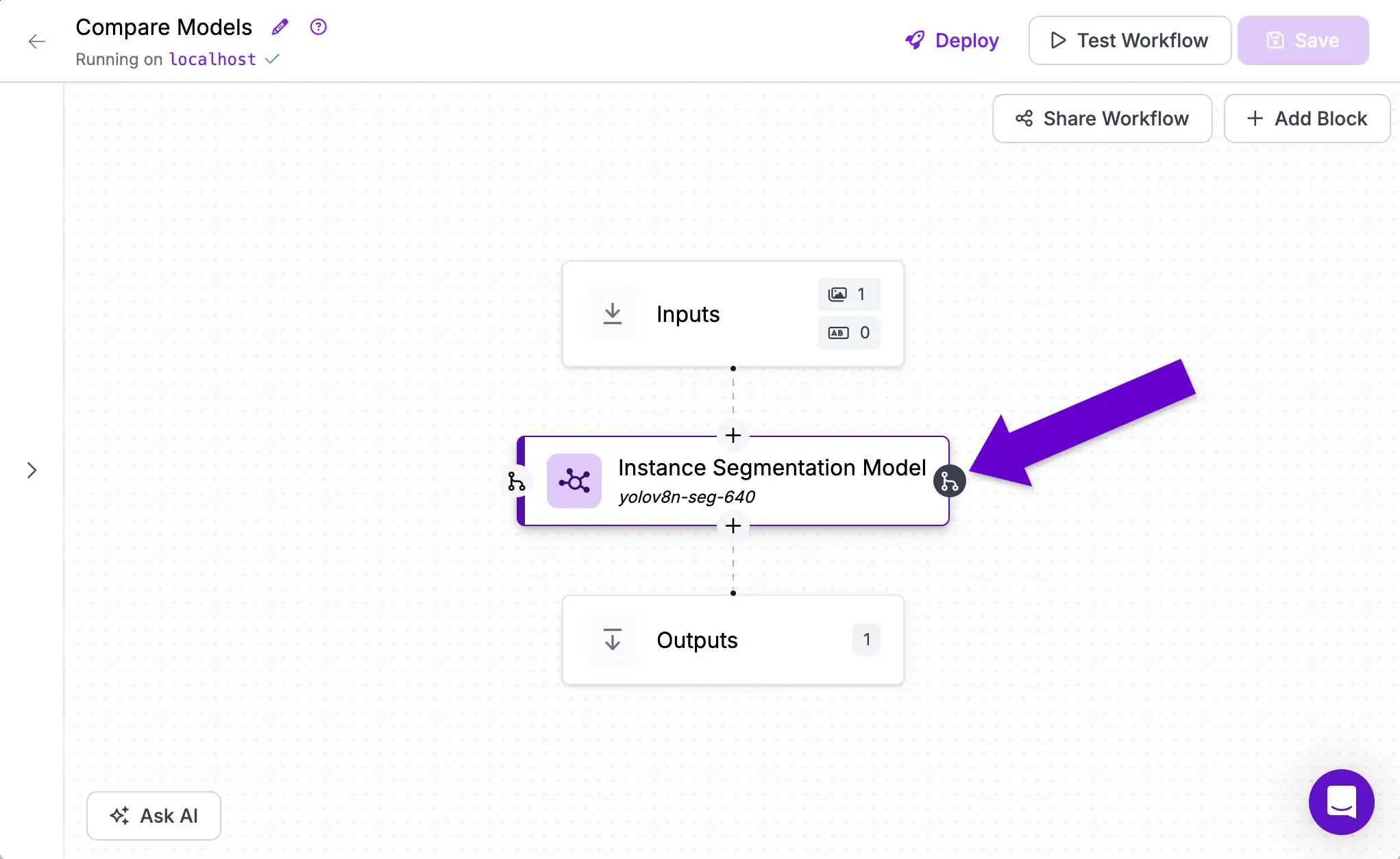Open the chat support bubble

tap(1341, 801)
